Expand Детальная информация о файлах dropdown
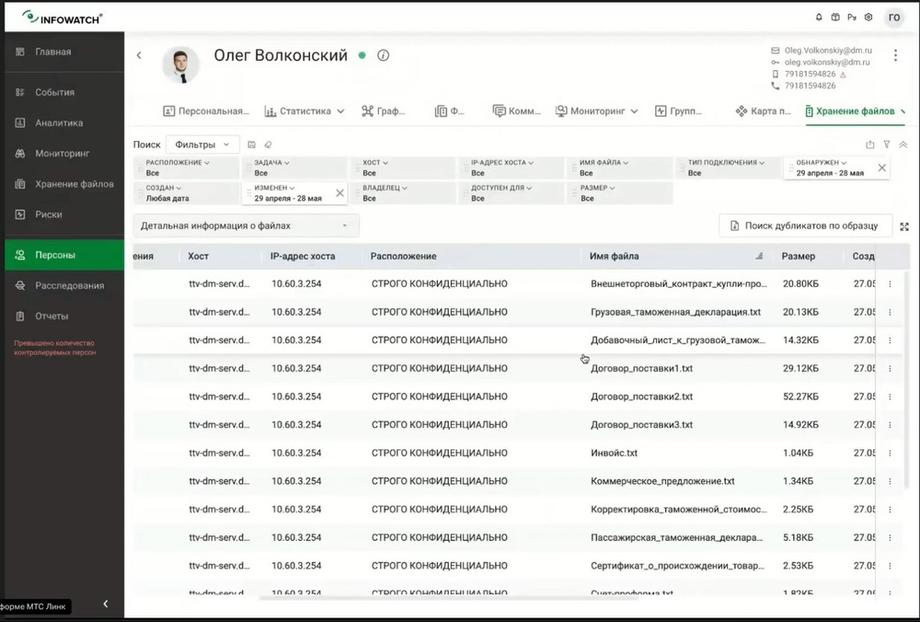The image size is (920, 622). click(246, 226)
